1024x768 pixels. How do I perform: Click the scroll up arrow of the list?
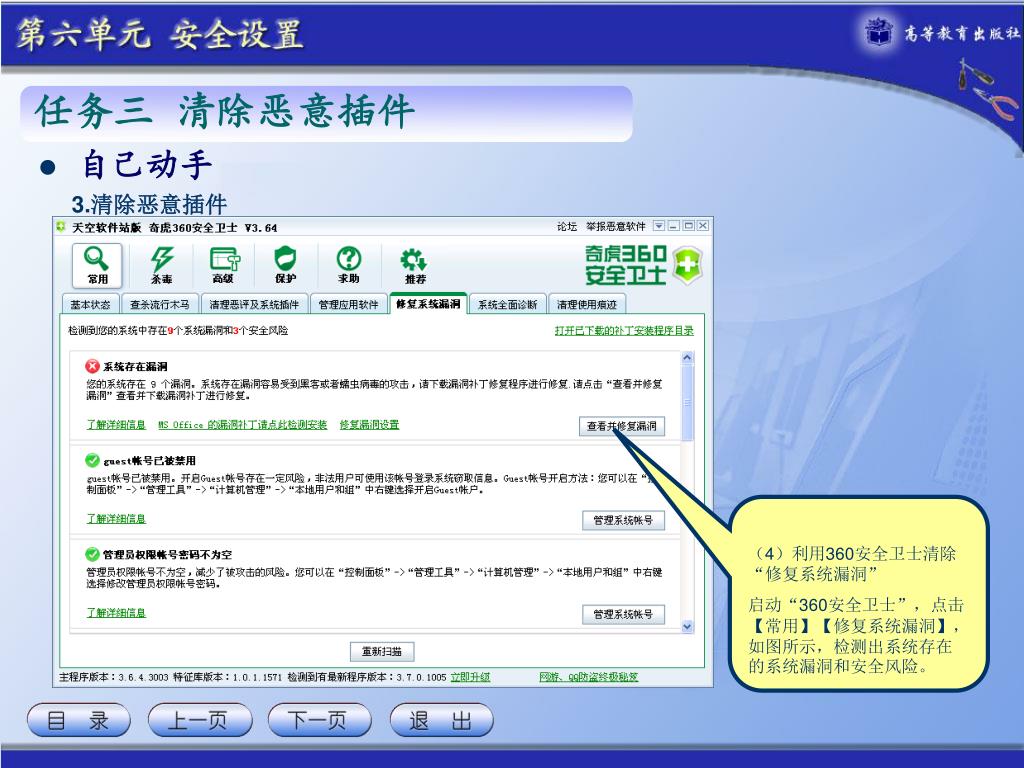pos(687,358)
